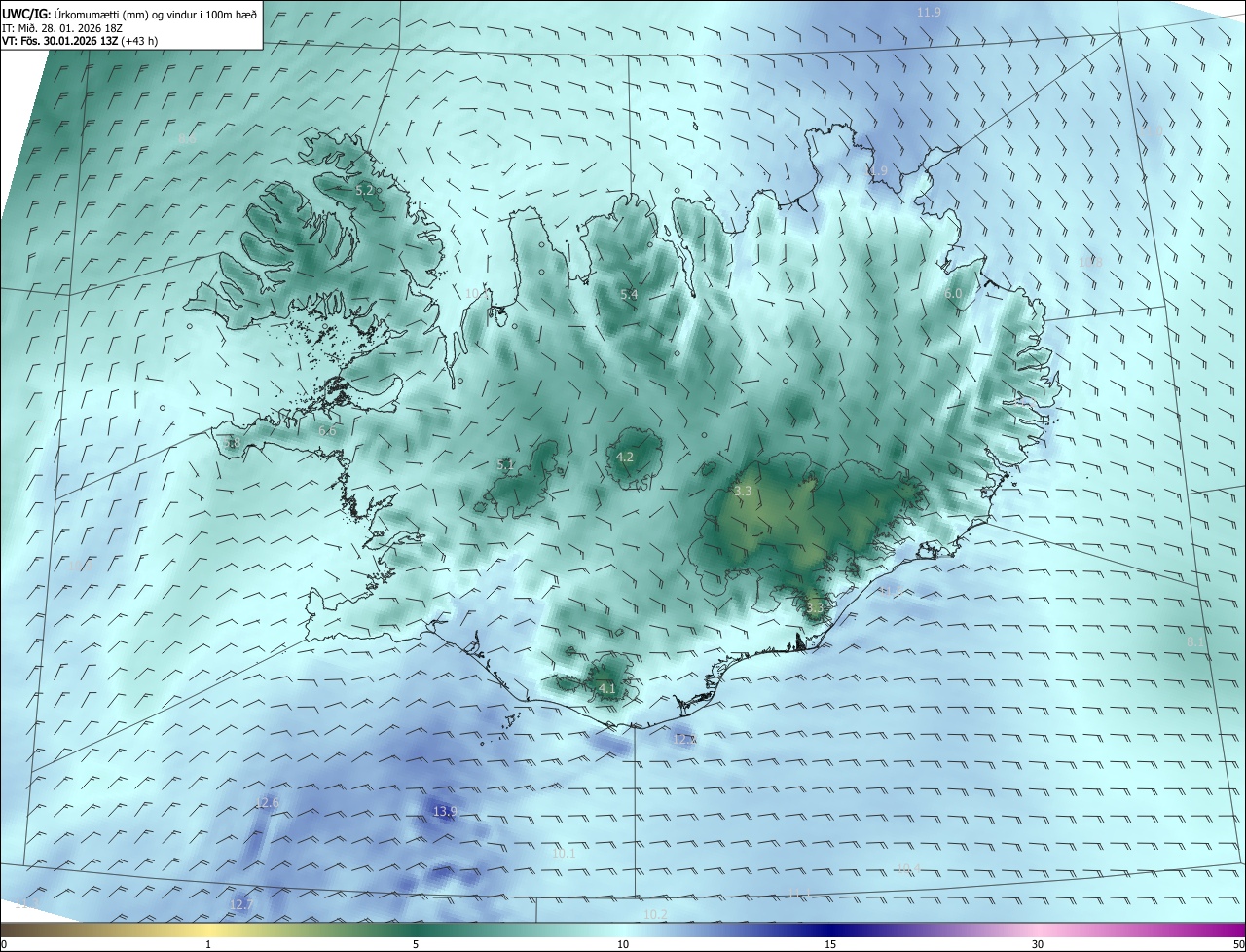
Task: Click the '1' tick on the colour scale
Action: click(x=208, y=944)
